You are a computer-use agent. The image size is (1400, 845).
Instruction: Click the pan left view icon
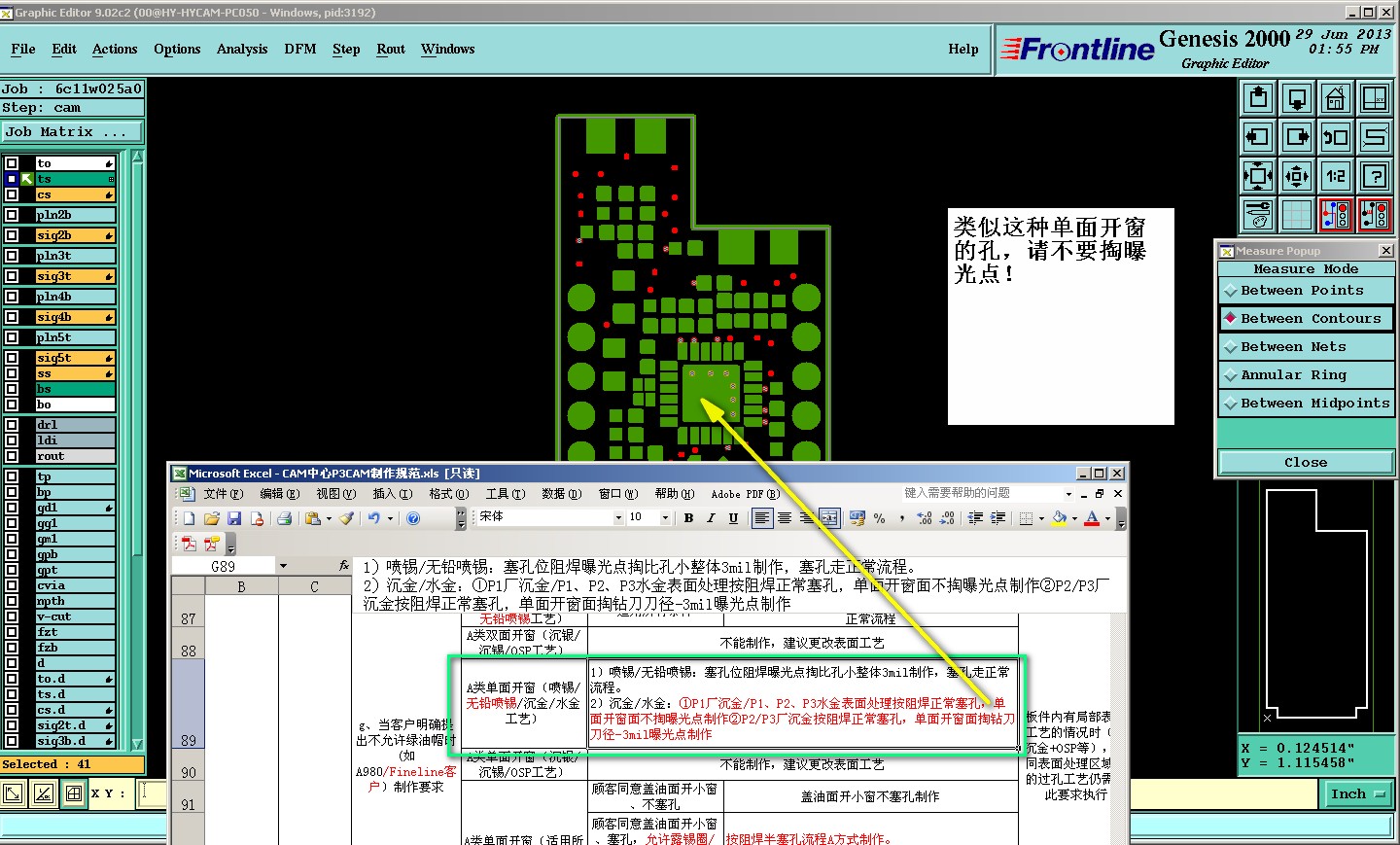[1258, 137]
